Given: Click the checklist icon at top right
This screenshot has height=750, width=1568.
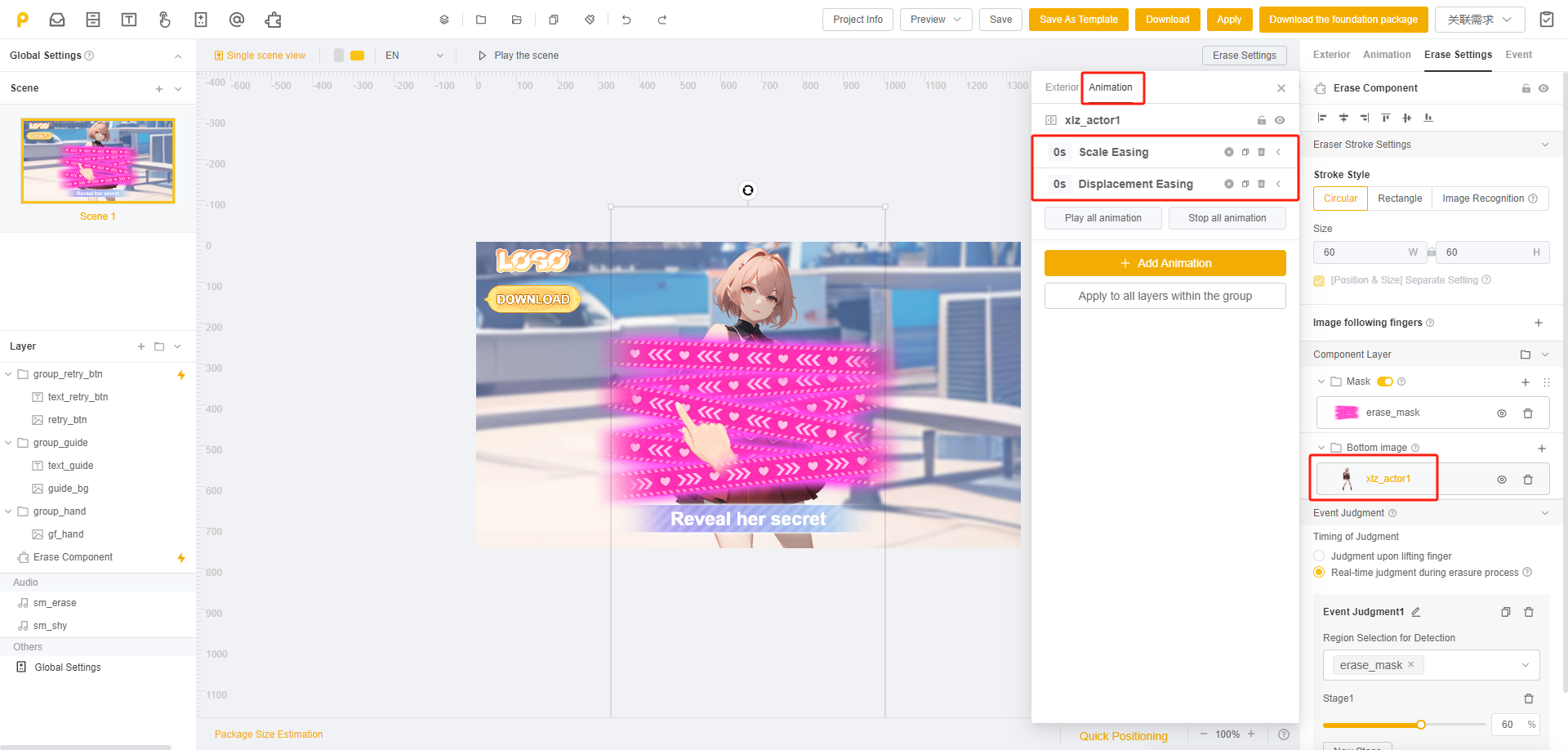Looking at the screenshot, I should coord(1547,20).
